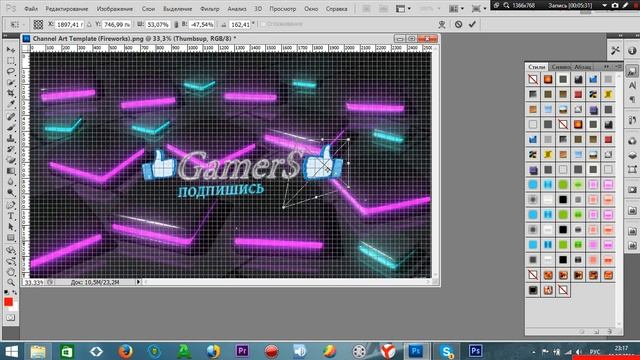This screenshot has width=640, height=360.
Task: Clear style button in Styles panel
Action: click(x=582, y=331)
